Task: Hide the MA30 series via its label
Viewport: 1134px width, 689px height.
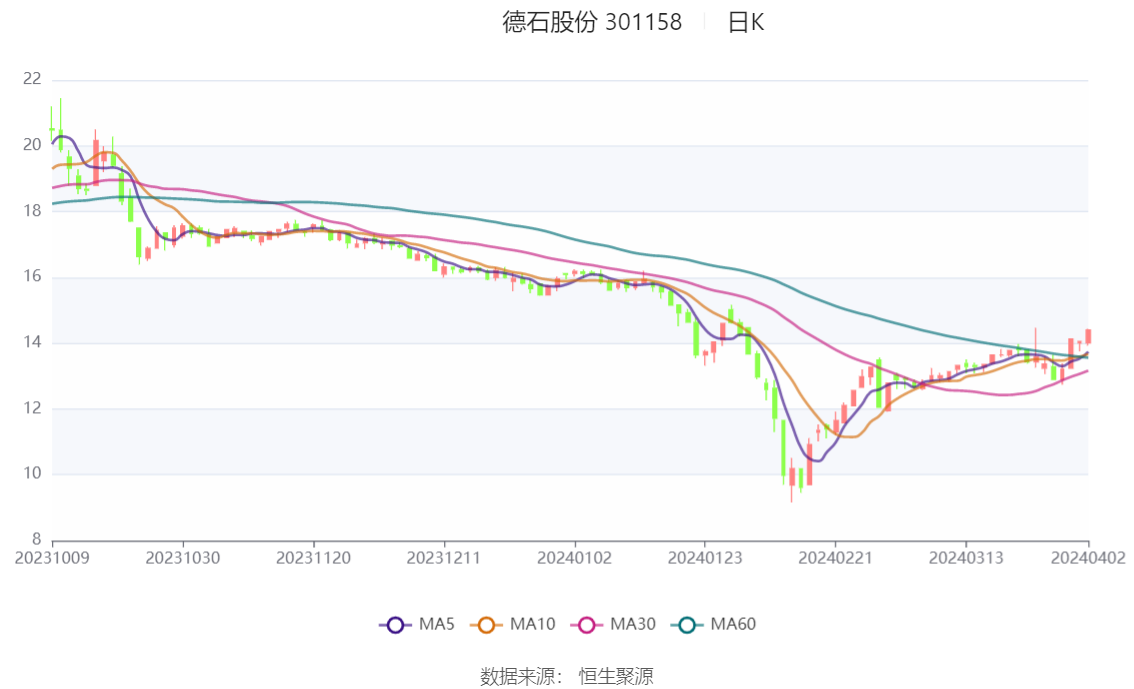Action: [x=632, y=625]
